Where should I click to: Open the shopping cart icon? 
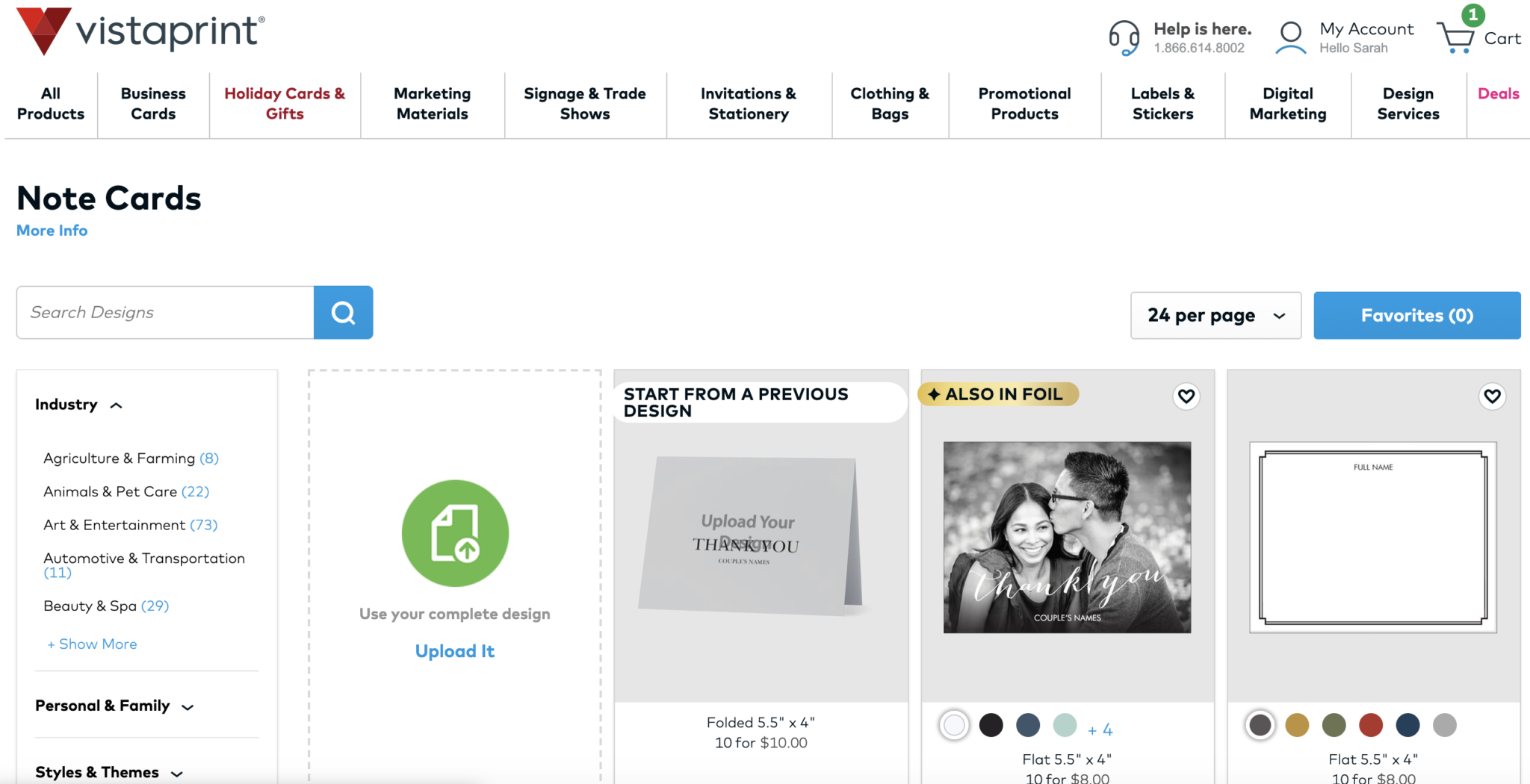point(1456,37)
